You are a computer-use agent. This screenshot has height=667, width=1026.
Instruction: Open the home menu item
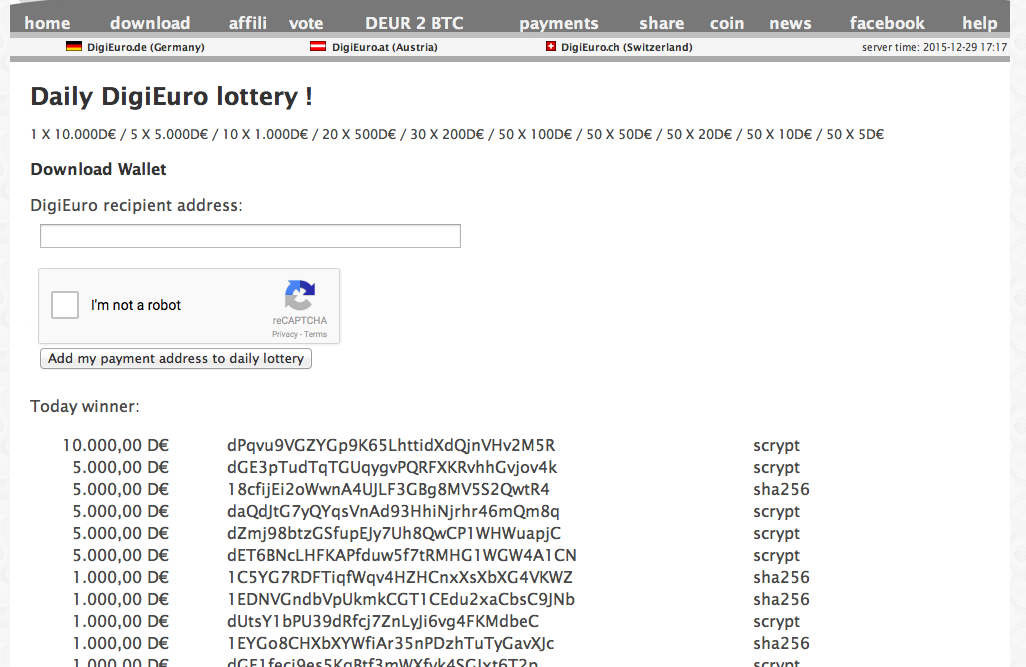coord(47,23)
